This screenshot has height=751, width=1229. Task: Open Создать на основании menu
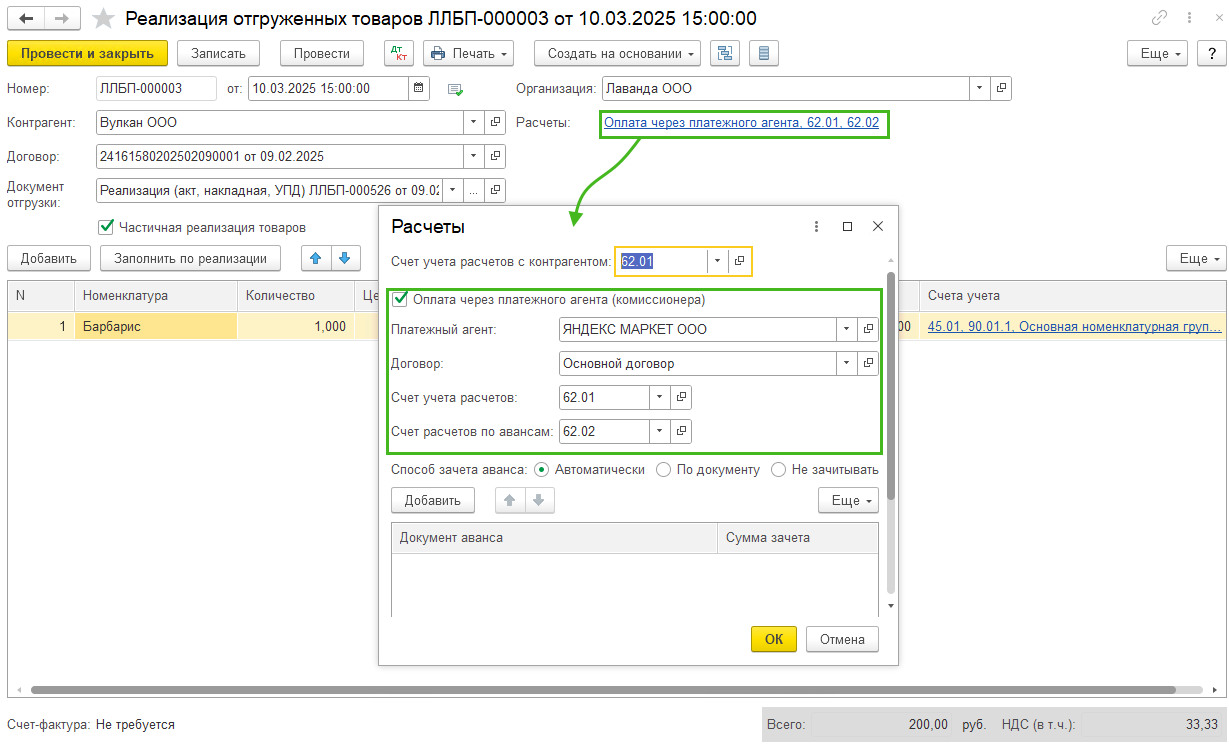click(618, 53)
